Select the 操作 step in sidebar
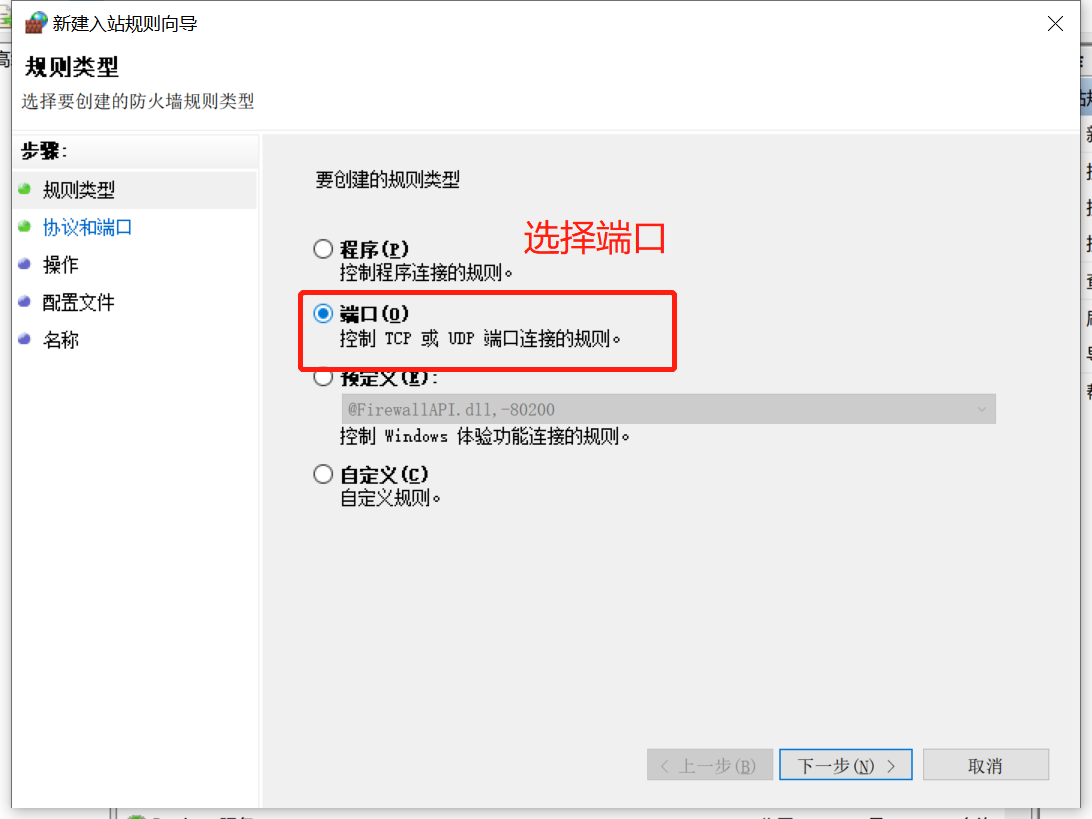Image resolution: width=1092 pixels, height=819 pixels. [x=61, y=265]
